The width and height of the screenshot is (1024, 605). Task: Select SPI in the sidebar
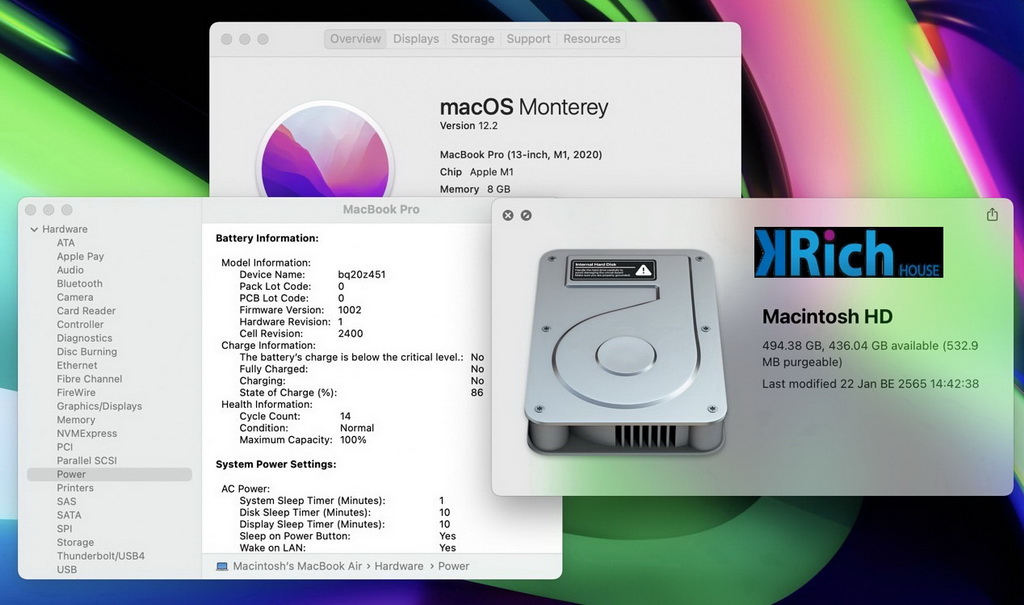[x=65, y=529]
